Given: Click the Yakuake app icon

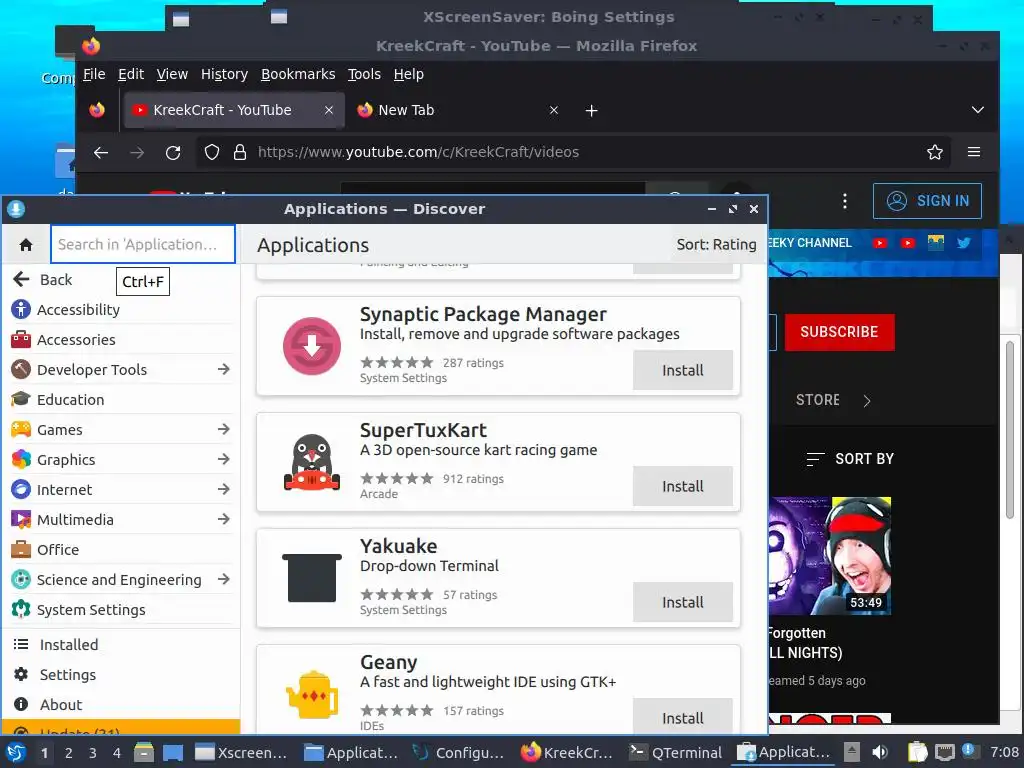Looking at the screenshot, I should 312,578.
